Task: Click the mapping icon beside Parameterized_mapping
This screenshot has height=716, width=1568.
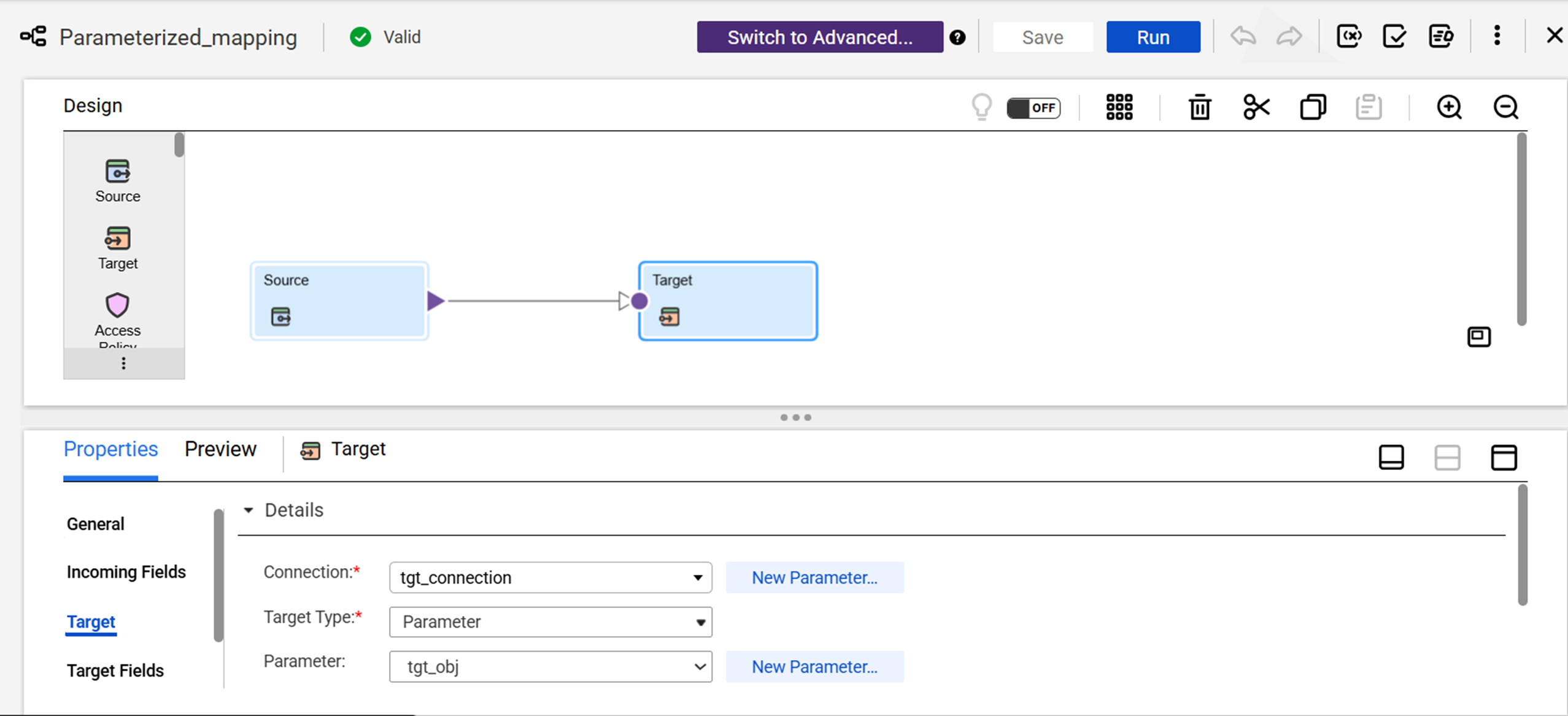Action: point(33,37)
